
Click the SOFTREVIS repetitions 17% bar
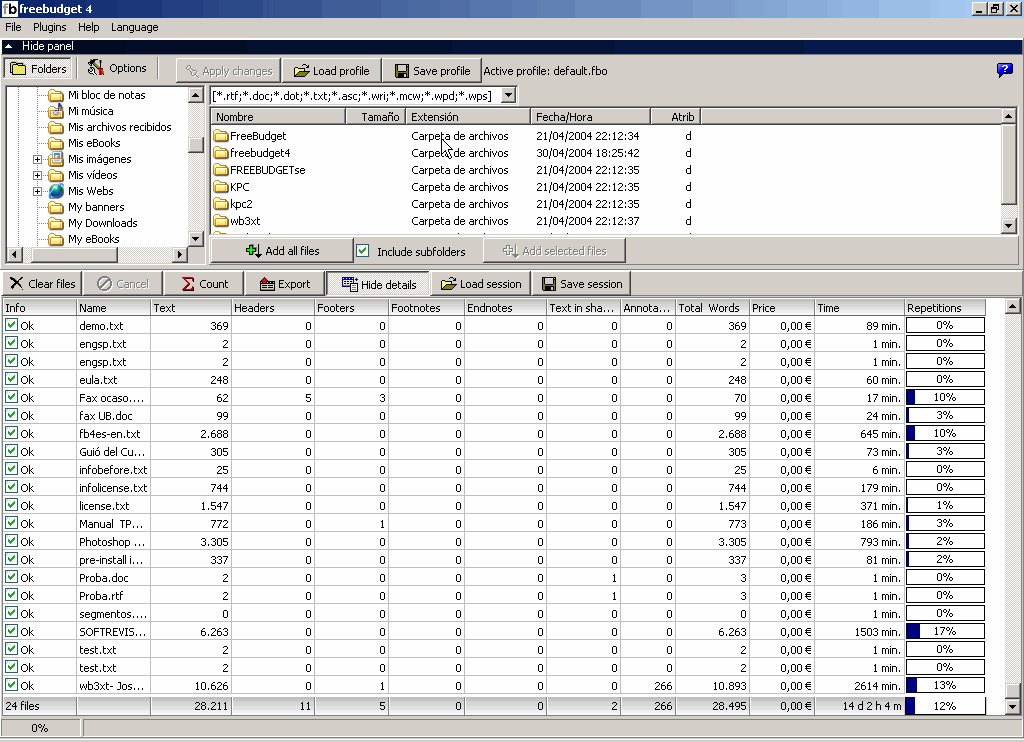coord(945,632)
